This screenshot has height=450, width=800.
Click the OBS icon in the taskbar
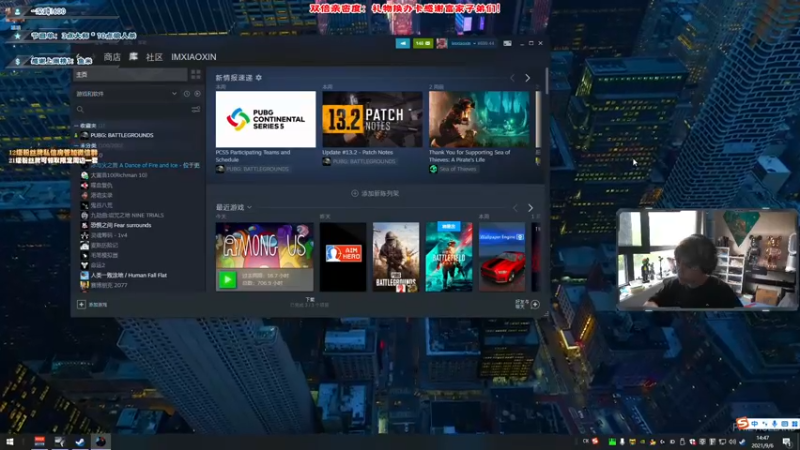point(100,442)
